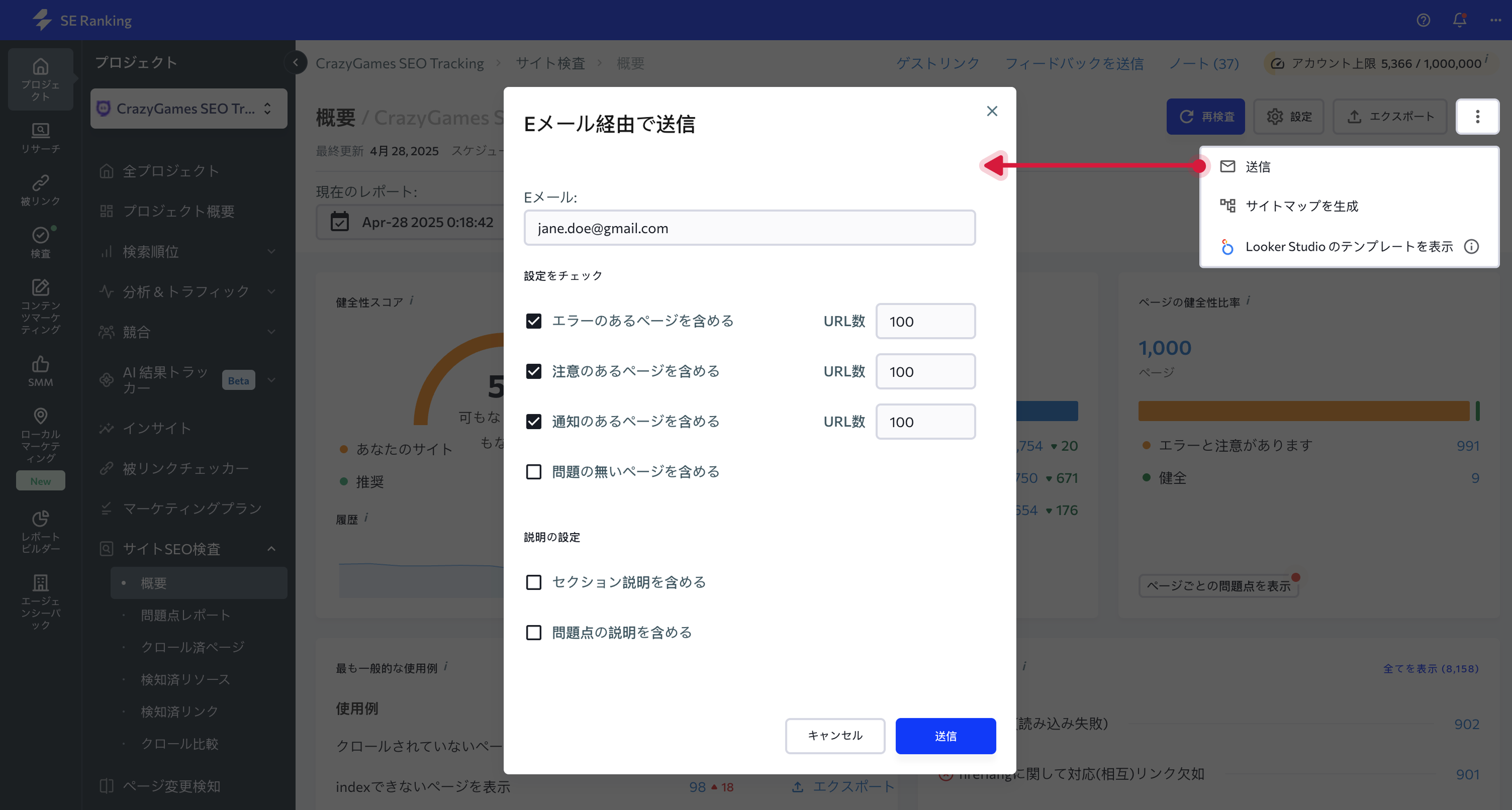Uncheck エラーのあるページを含める
Viewport: 1512px width, 810px height.
pos(533,321)
